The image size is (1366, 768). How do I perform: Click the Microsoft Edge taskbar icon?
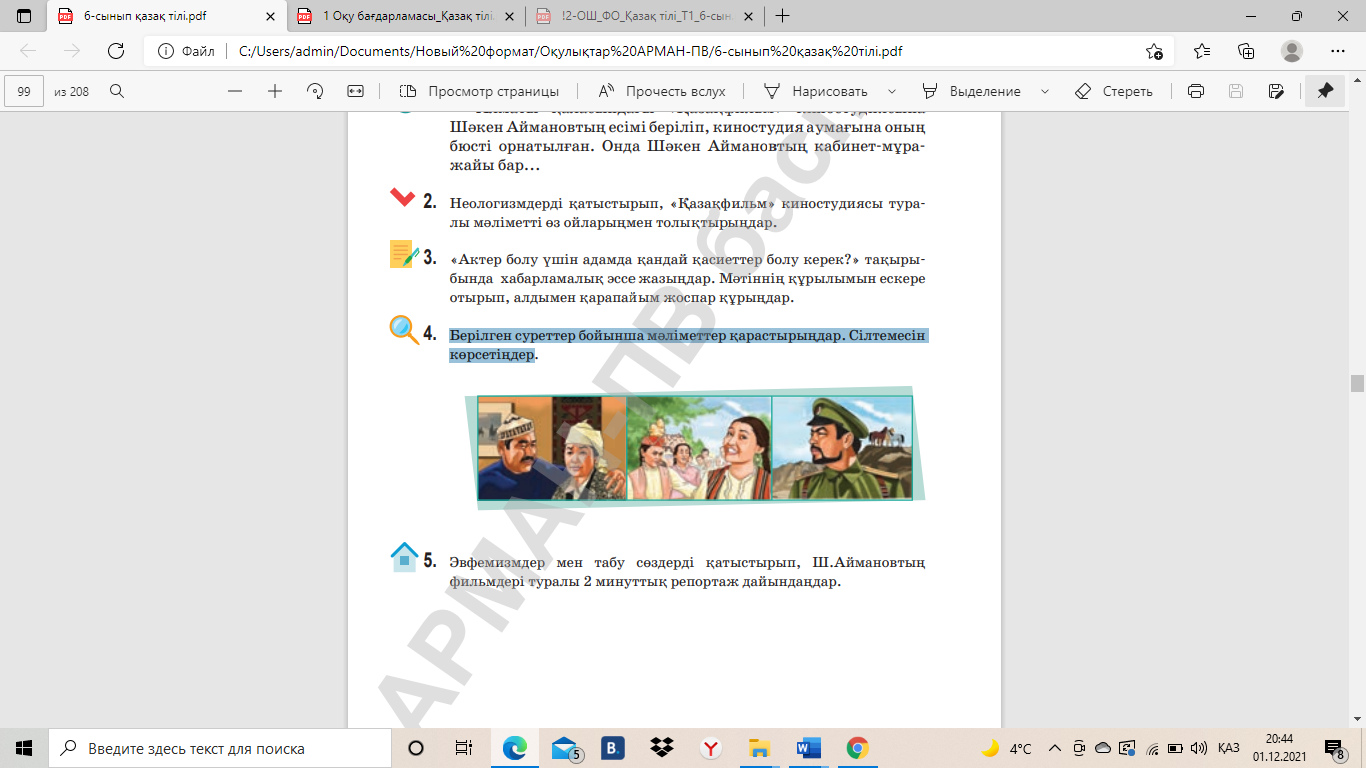514,748
